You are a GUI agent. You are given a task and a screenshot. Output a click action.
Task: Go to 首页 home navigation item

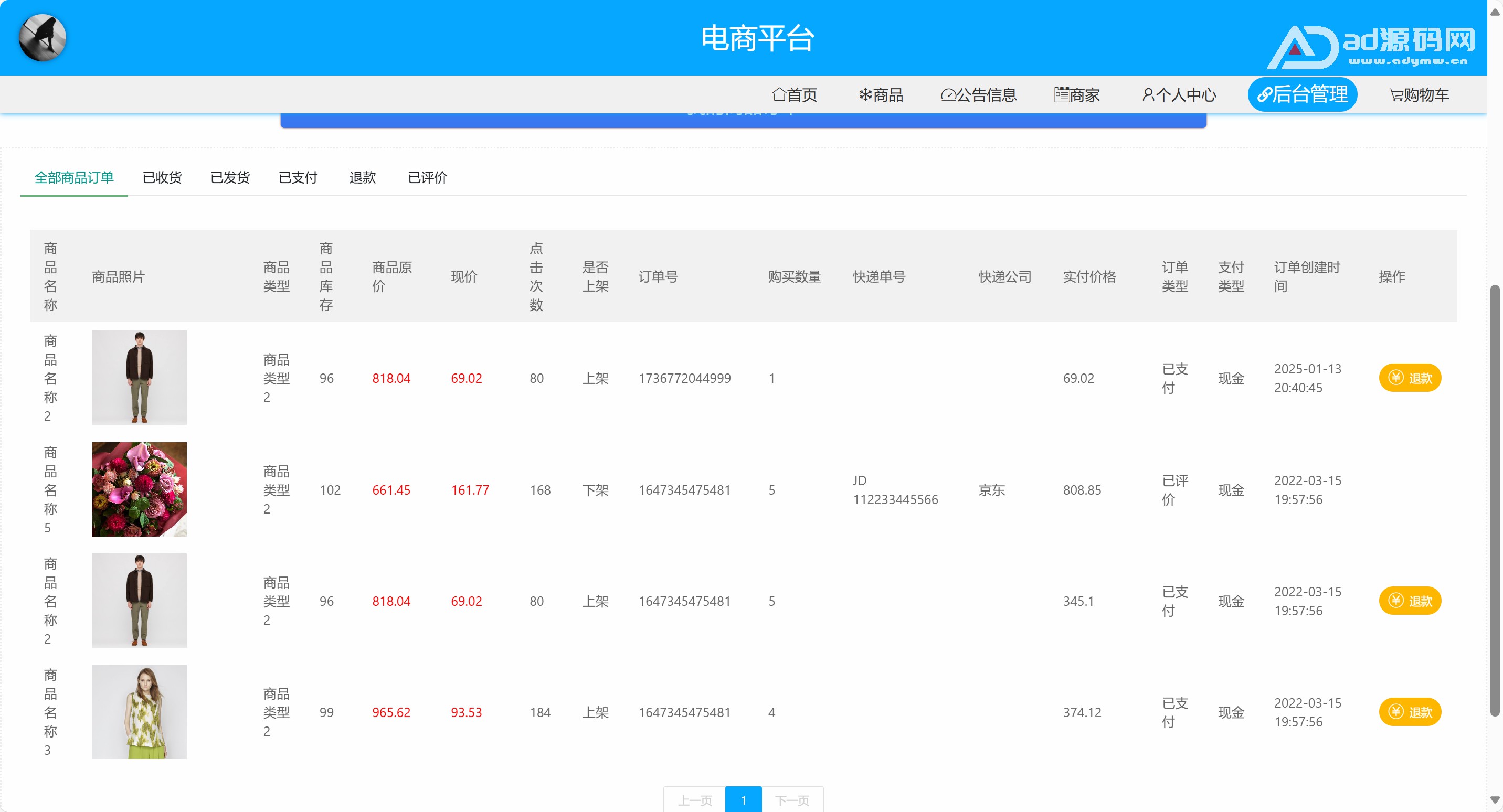[794, 94]
